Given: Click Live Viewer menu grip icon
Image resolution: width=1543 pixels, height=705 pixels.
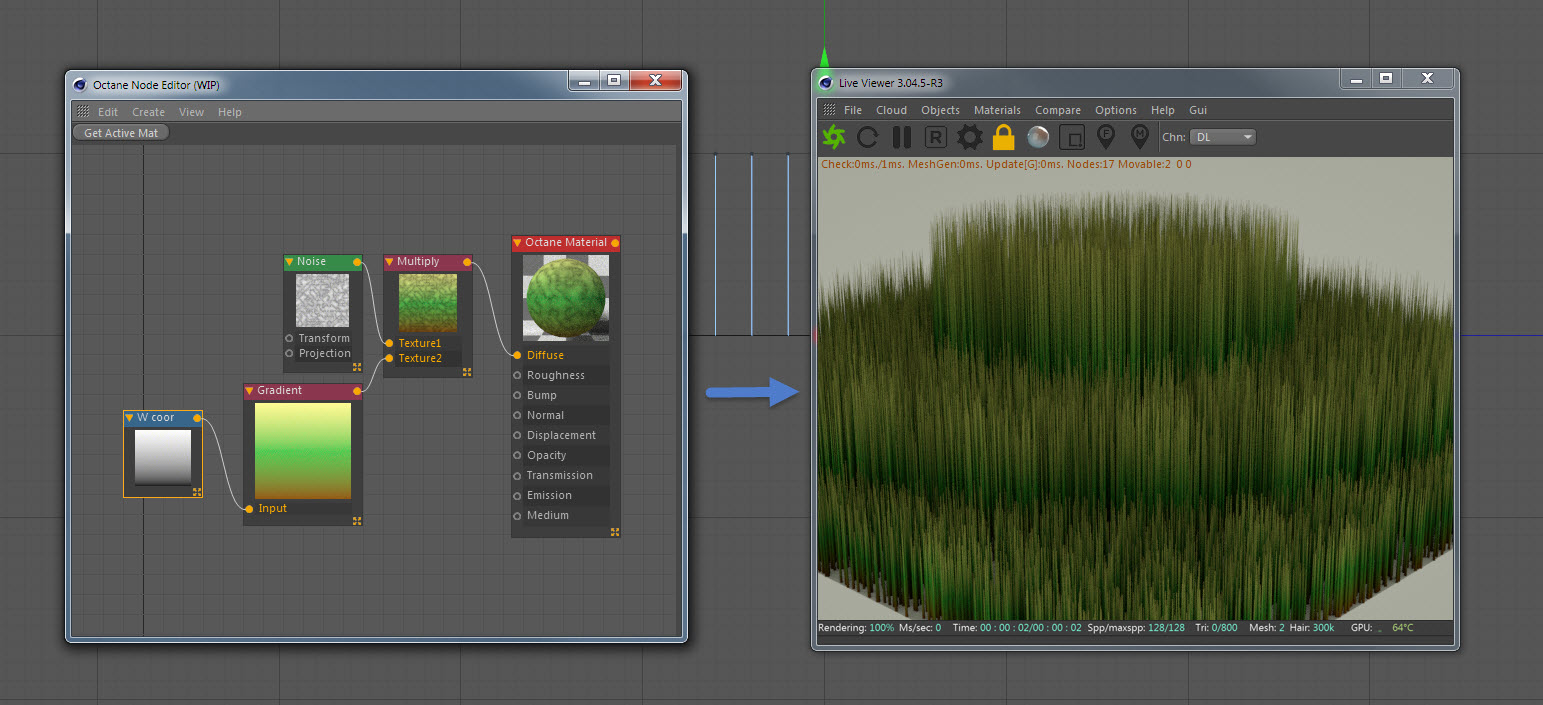Looking at the screenshot, I should (x=829, y=110).
